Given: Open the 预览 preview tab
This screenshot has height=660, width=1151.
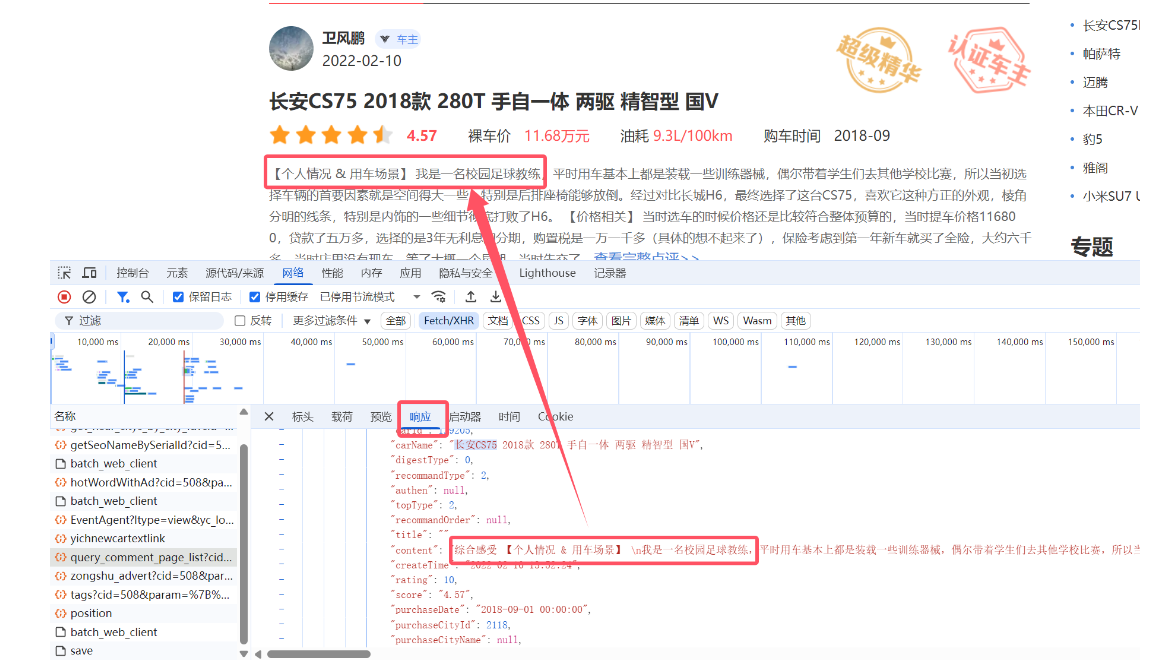Looking at the screenshot, I should coord(381,416).
